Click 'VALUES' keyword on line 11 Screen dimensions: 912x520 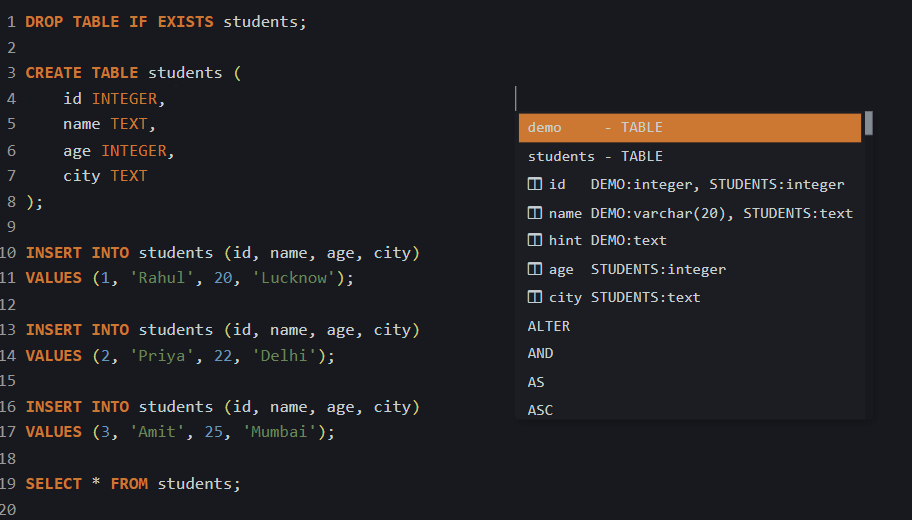(54, 278)
